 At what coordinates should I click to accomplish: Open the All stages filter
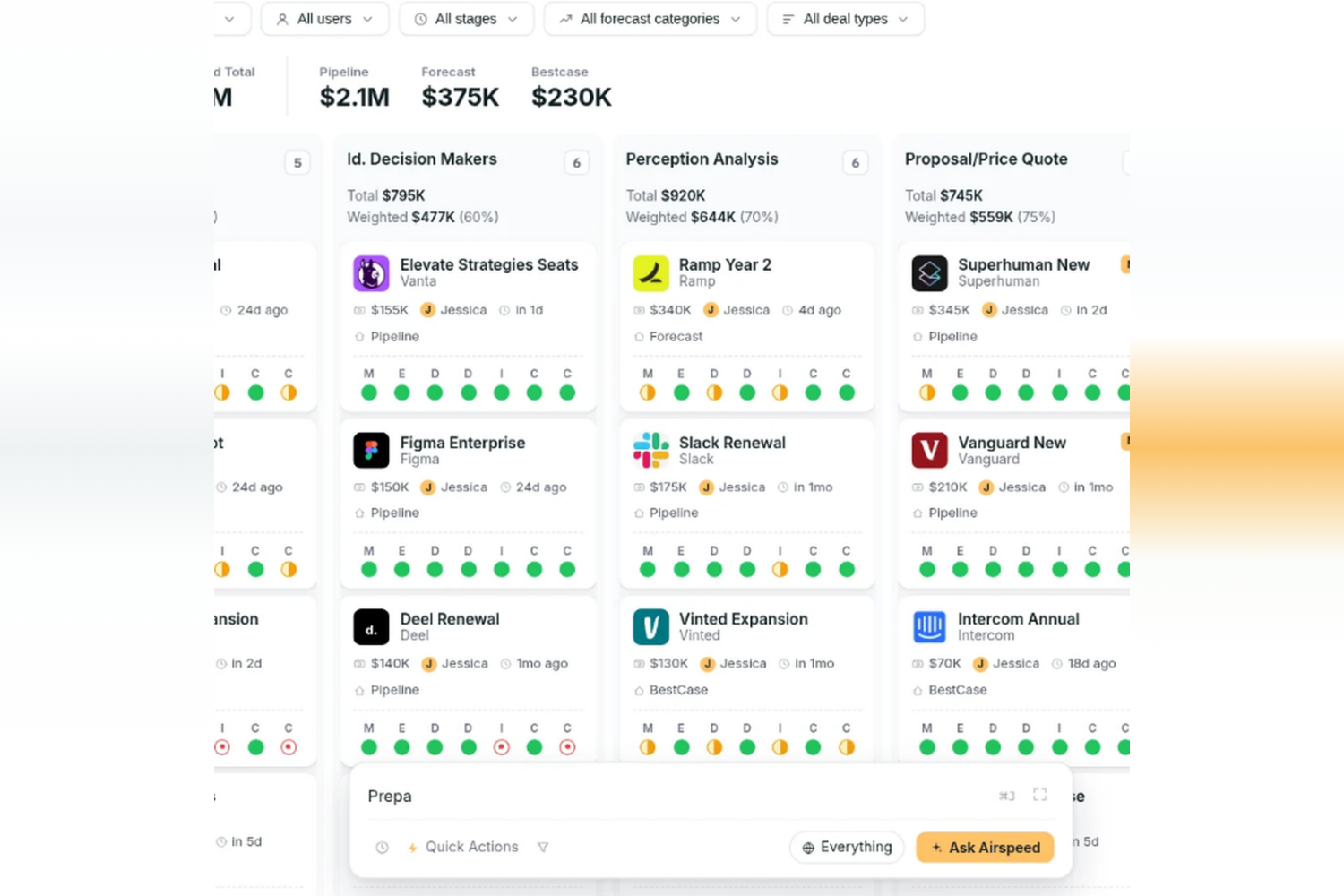(x=466, y=19)
